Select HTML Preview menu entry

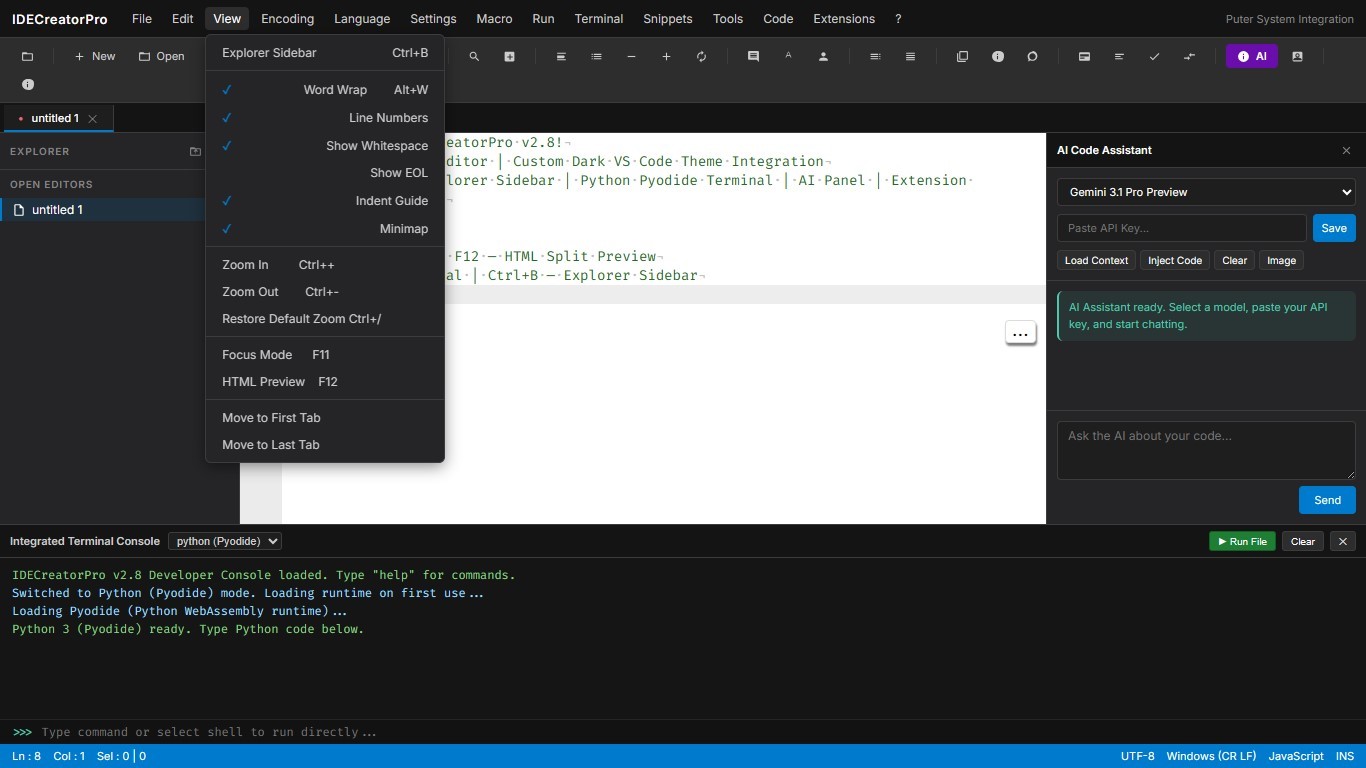coord(325,382)
